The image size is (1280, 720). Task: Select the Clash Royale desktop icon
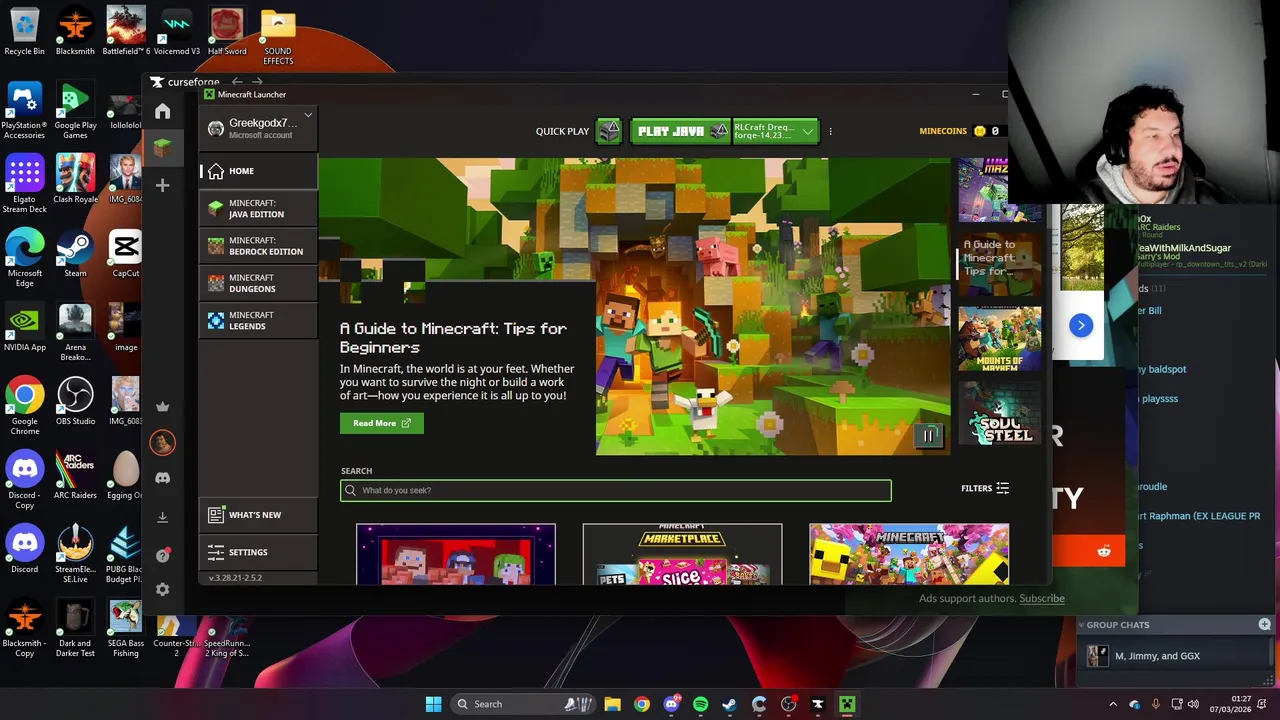coord(75,179)
